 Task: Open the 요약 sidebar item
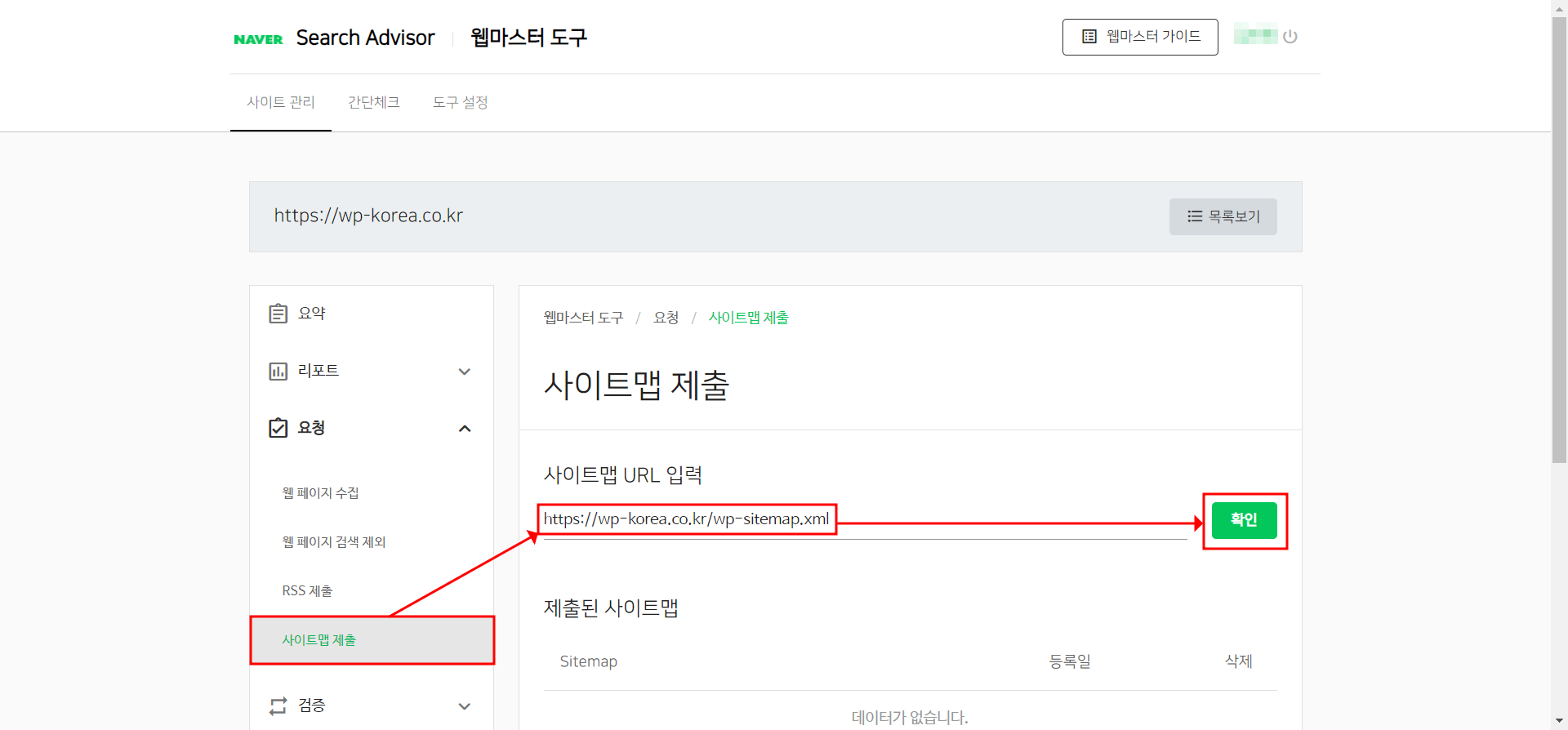pos(372,314)
